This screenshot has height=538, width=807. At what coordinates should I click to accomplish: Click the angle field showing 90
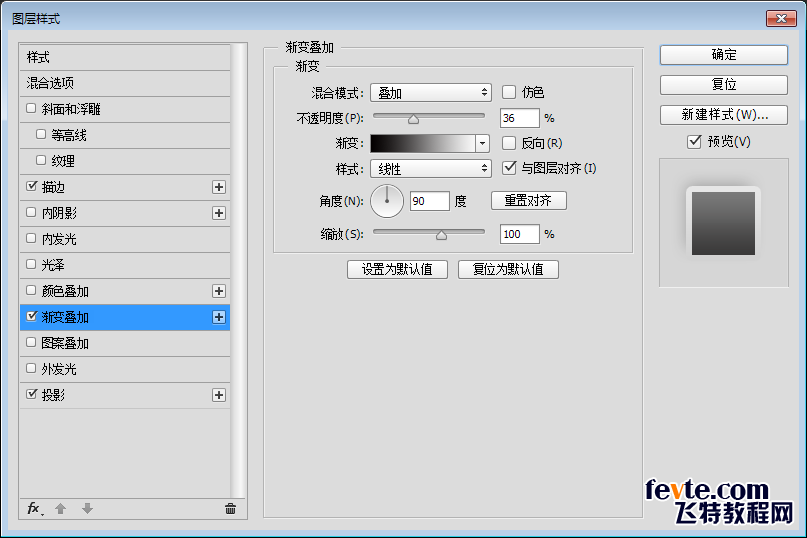[x=430, y=201]
